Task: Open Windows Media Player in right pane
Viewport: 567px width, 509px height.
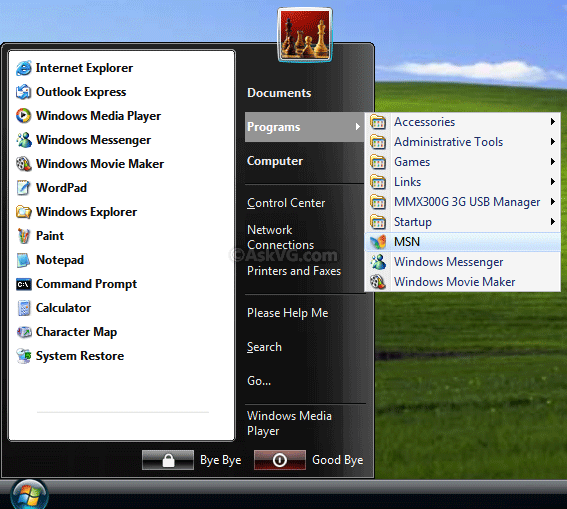Action: point(289,423)
